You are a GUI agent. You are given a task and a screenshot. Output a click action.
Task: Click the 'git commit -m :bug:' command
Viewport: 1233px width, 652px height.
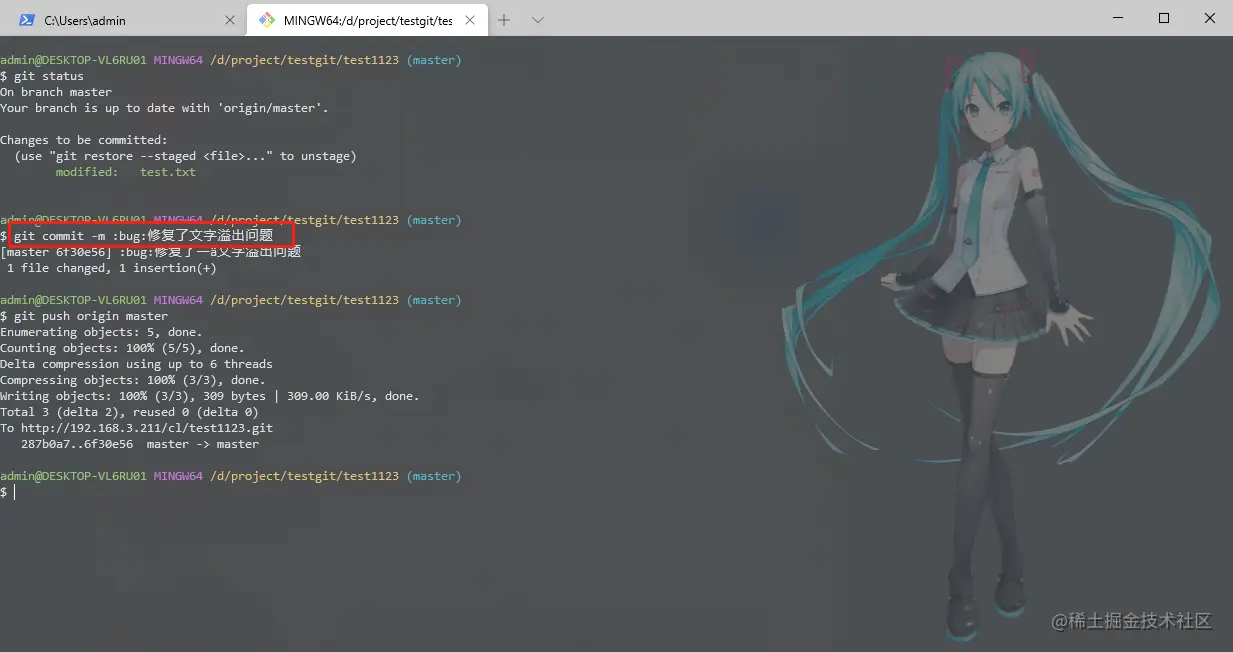(x=143, y=236)
